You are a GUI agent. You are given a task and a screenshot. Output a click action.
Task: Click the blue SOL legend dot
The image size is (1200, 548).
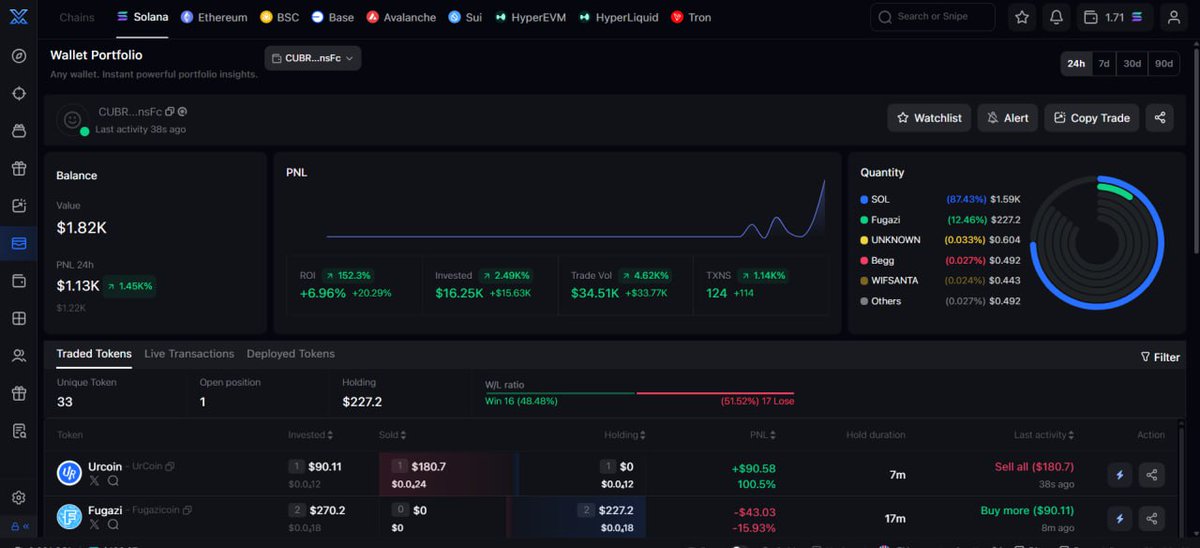click(x=864, y=200)
